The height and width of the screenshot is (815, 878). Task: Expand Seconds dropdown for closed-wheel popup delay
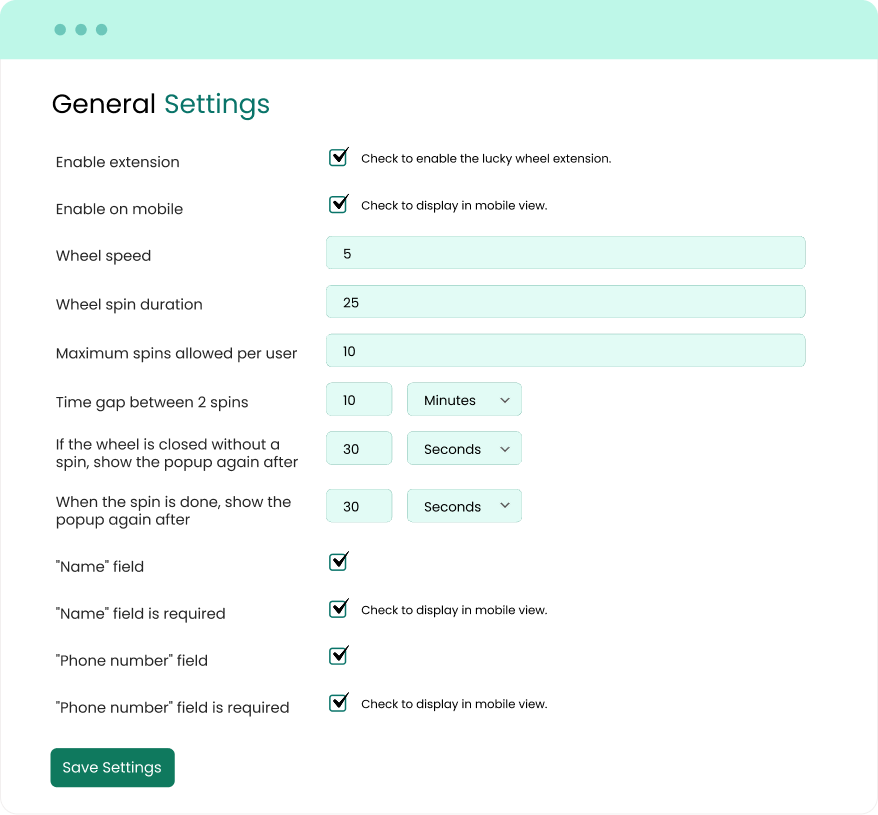coord(464,448)
